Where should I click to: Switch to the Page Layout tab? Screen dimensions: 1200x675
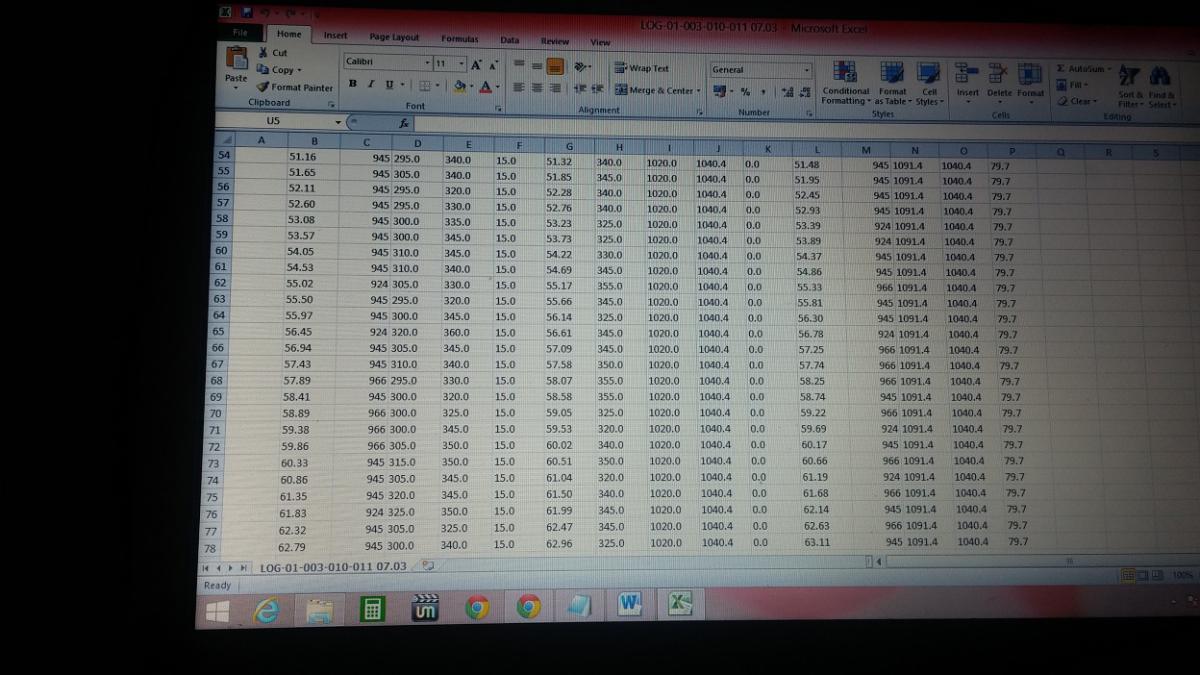click(x=394, y=37)
